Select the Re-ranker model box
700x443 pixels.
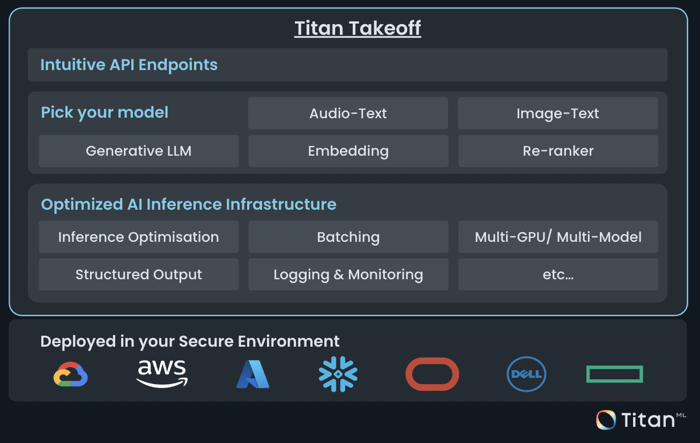point(558,151)
